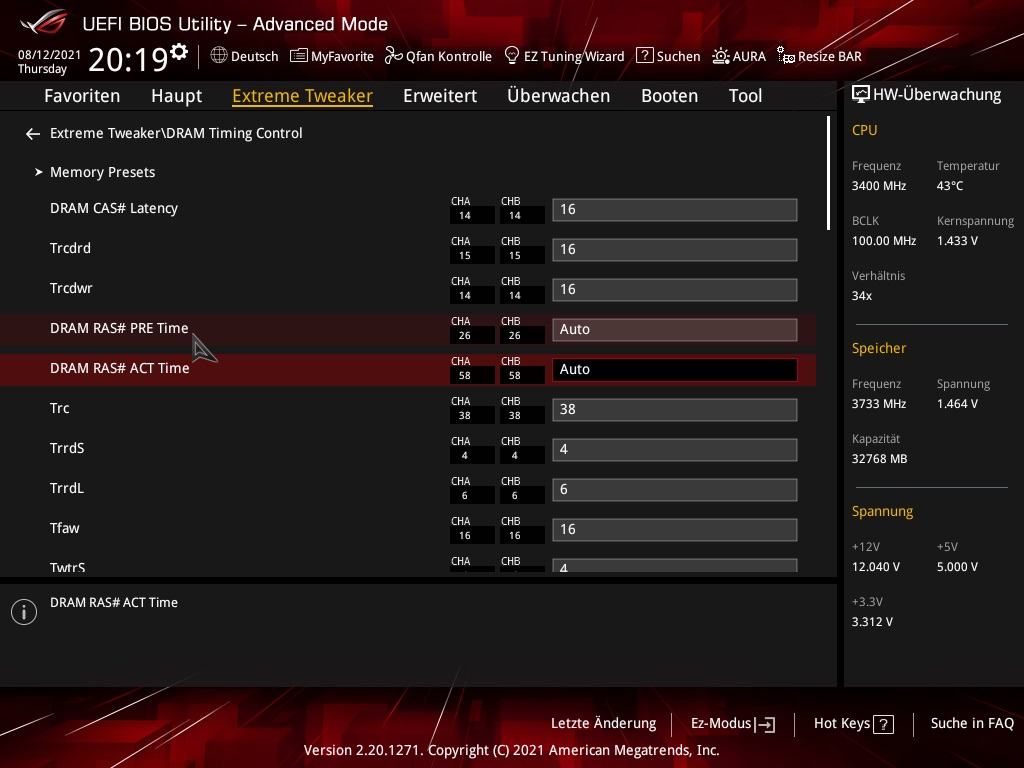This screenshot has height=768, width=1024.
Task: Click the Trcdrd value field
Action: [675, 249]
